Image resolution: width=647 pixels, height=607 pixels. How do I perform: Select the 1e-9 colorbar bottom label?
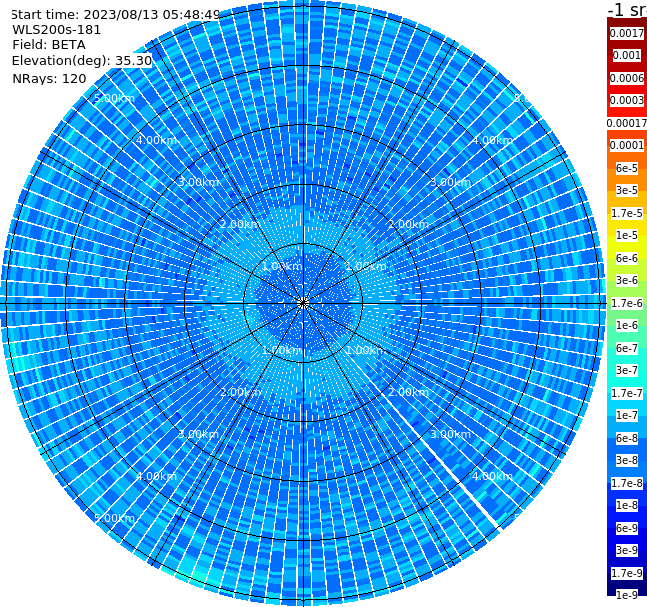point(627,595)
